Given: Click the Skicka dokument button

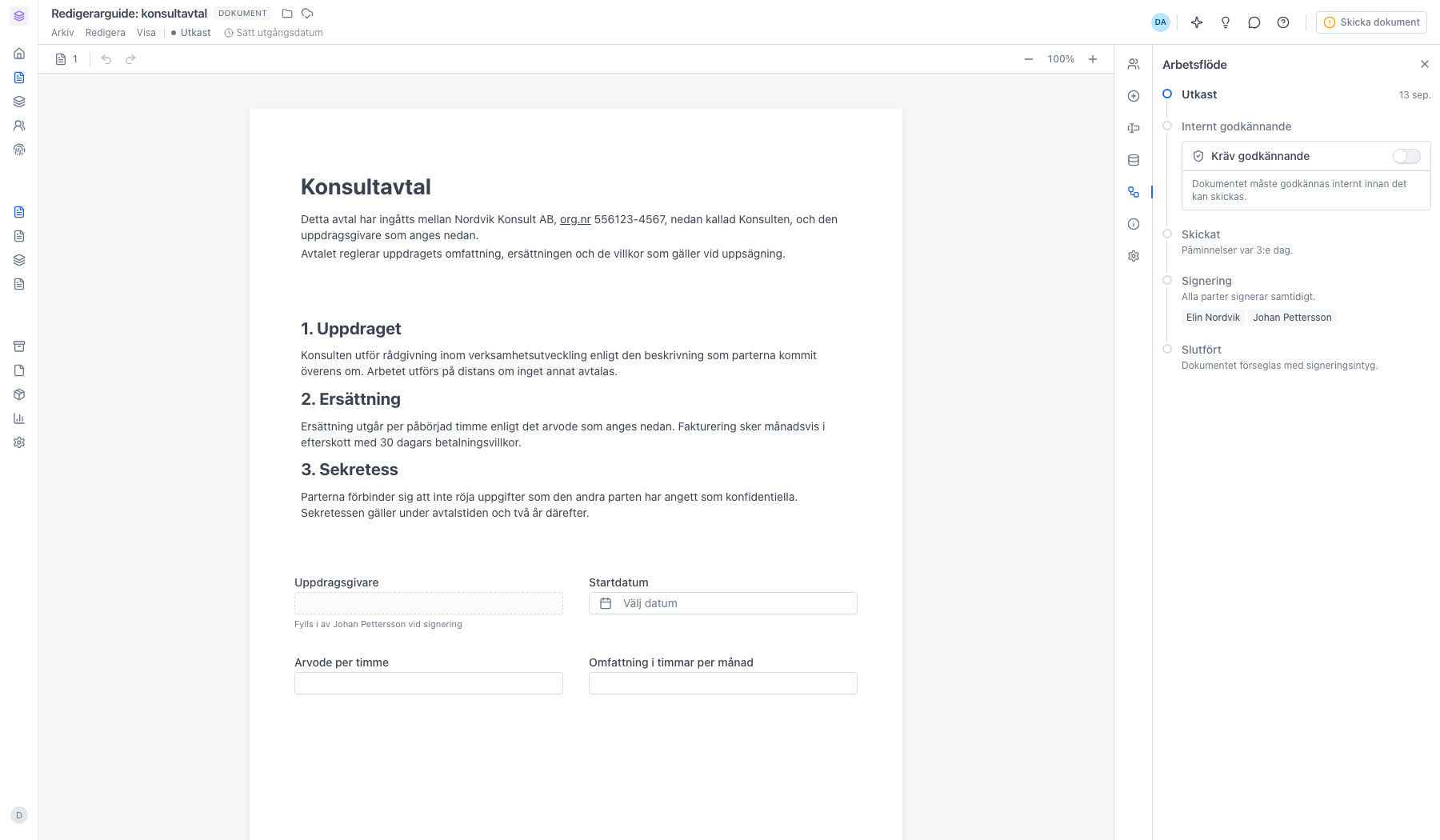Looking at the screenshot, I should 1372,22.
